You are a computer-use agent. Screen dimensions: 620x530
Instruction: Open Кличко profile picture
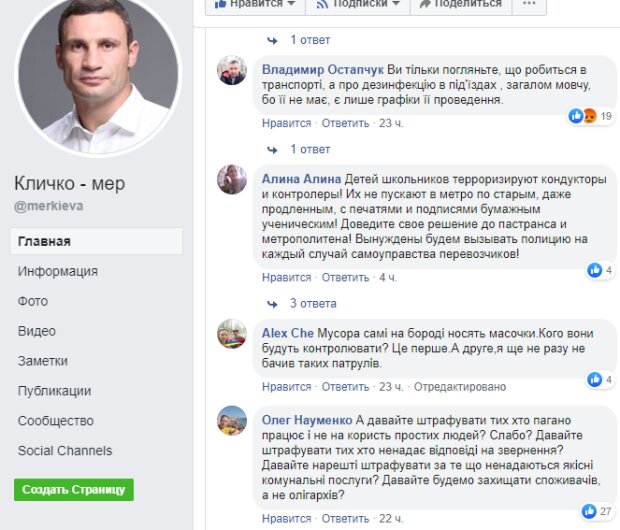[x=98, y=74]
